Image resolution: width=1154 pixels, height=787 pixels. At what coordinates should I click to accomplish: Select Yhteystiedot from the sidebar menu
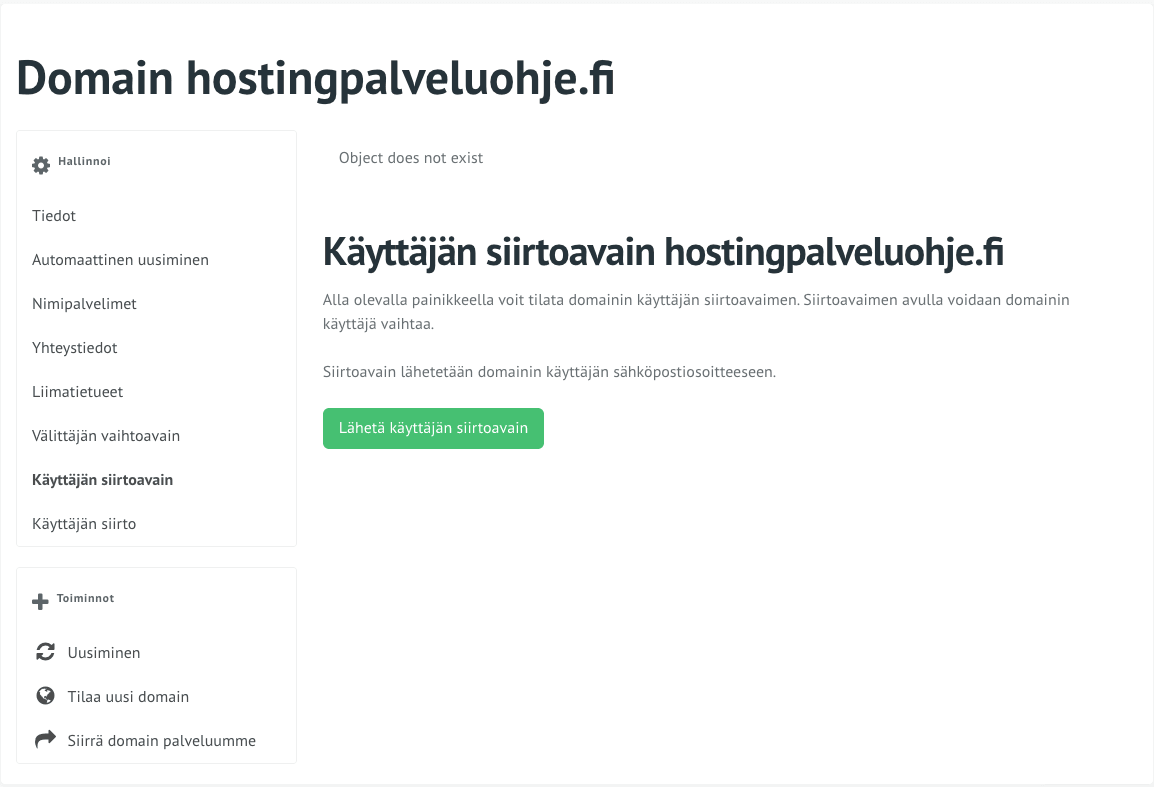tap(75, 348)
